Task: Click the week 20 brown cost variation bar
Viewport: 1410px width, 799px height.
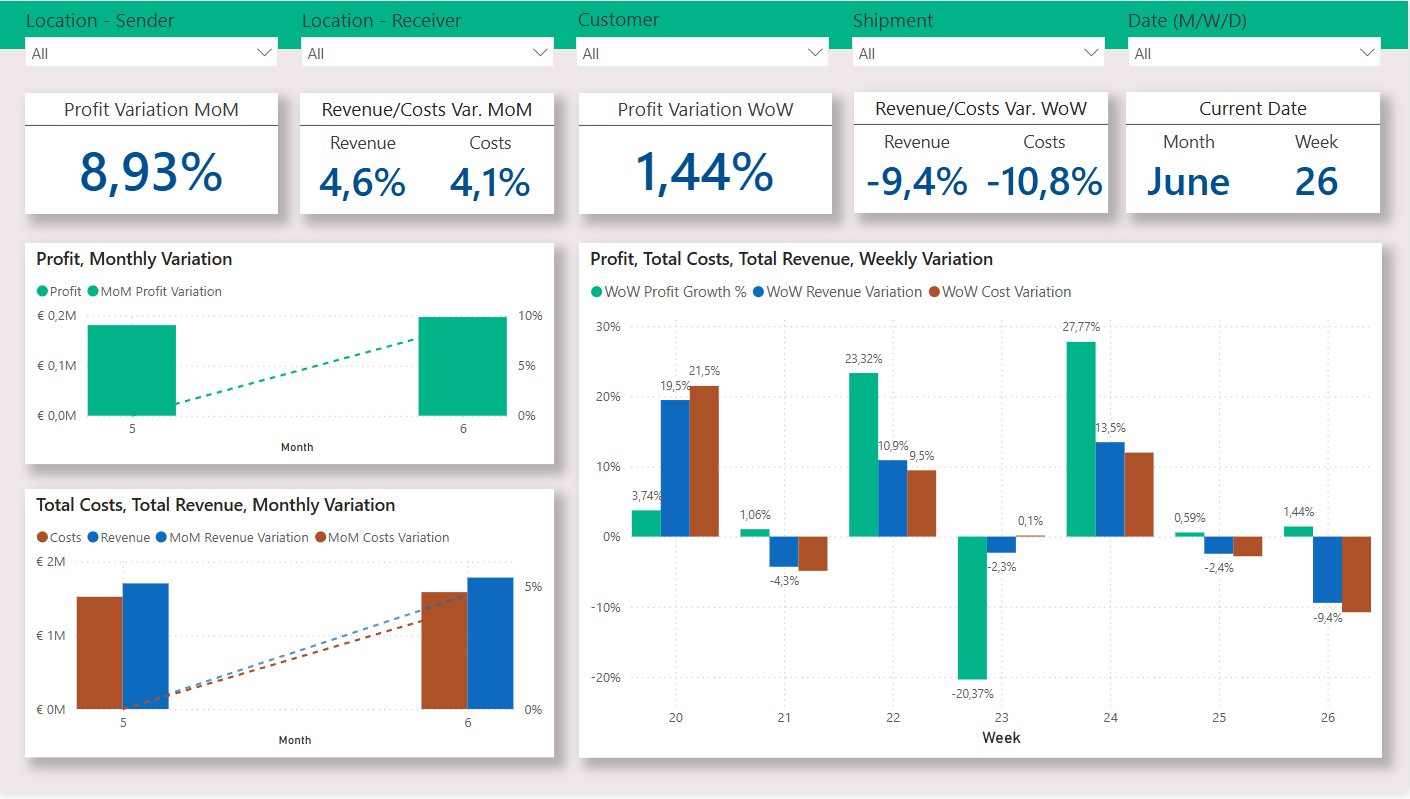Action: coord(704,461)
